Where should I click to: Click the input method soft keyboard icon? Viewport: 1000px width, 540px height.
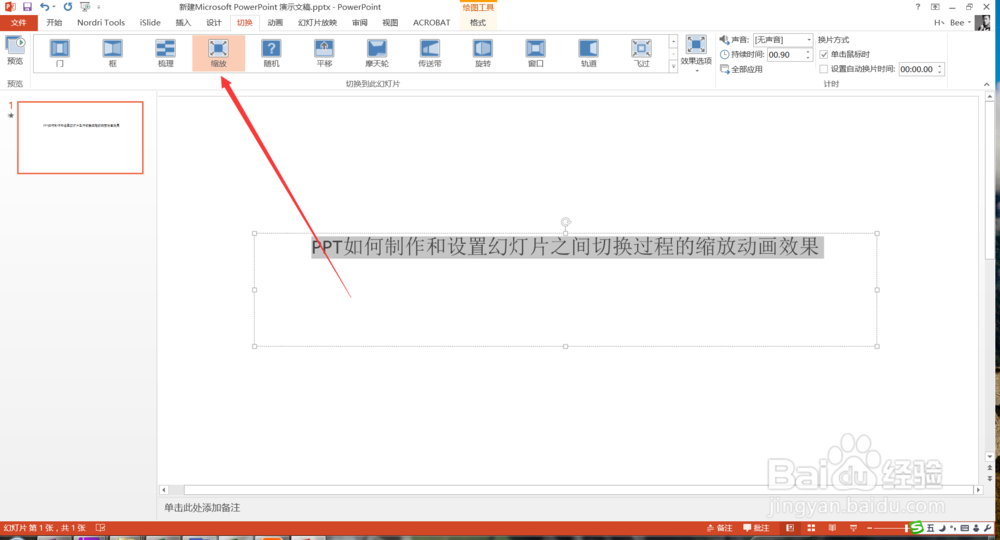pyautogui.click(x=965, y=528)
